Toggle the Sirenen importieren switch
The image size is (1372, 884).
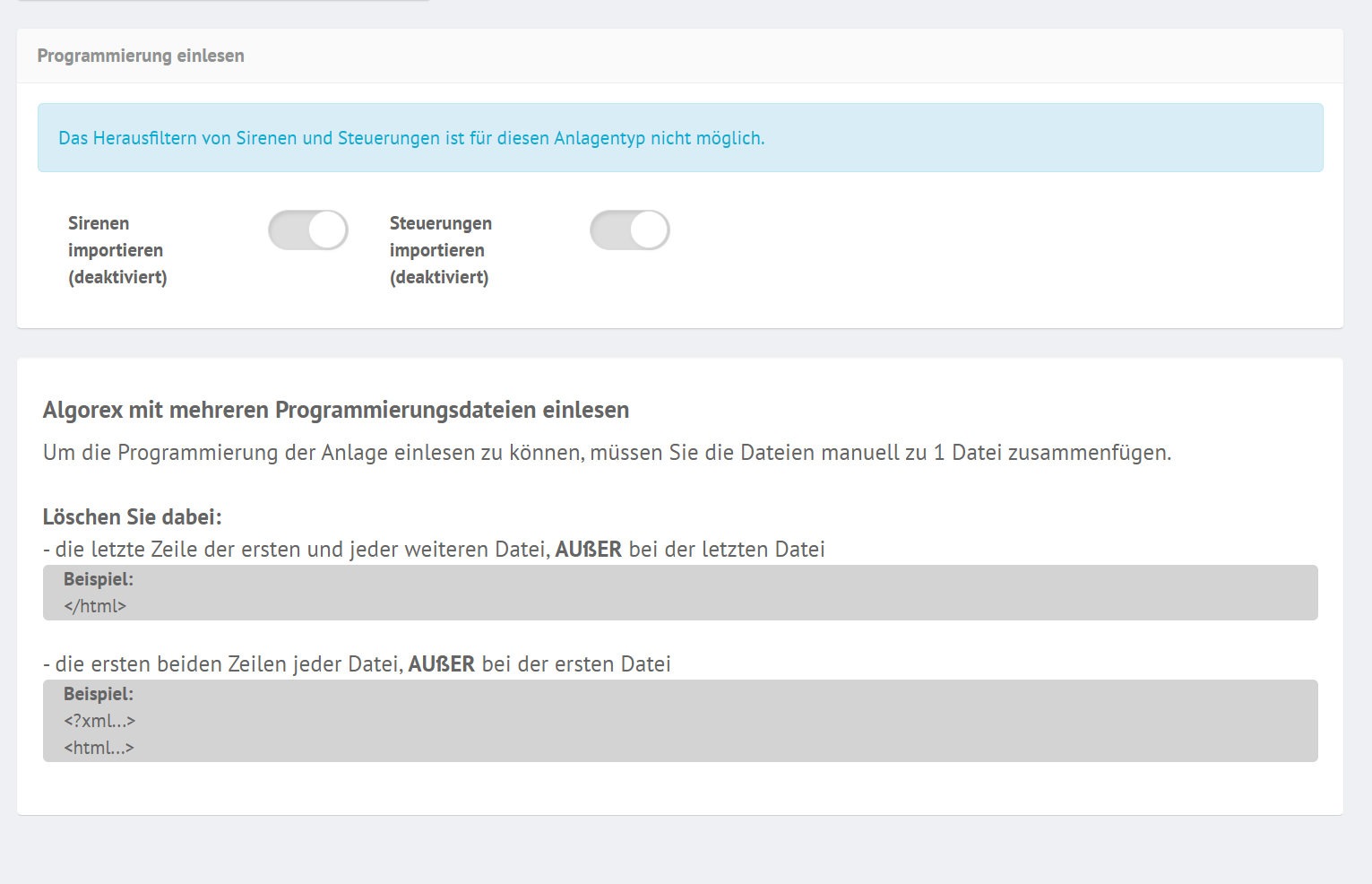tap(308, 230)
